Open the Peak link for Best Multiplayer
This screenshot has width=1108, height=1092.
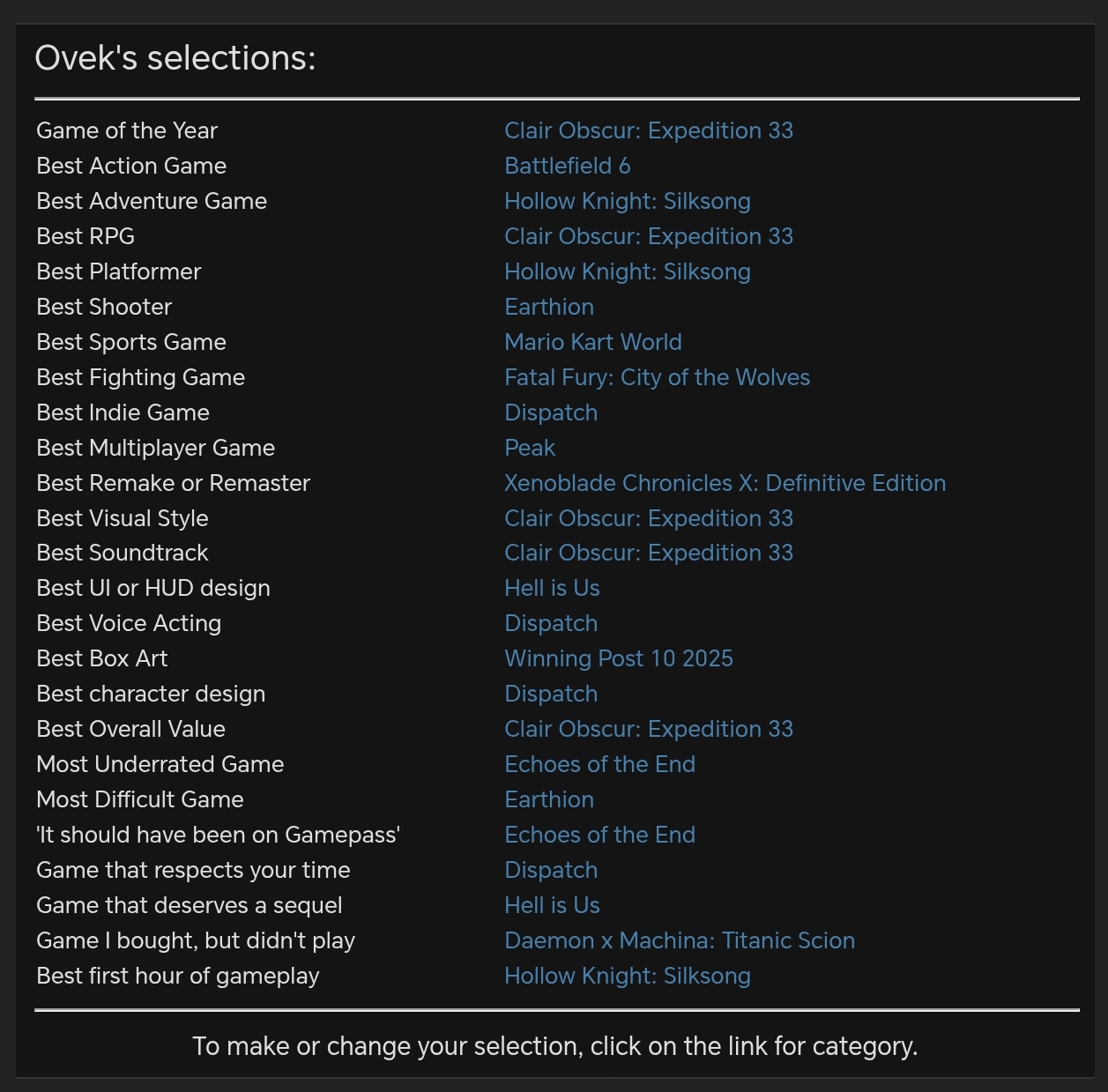[529, 448]
